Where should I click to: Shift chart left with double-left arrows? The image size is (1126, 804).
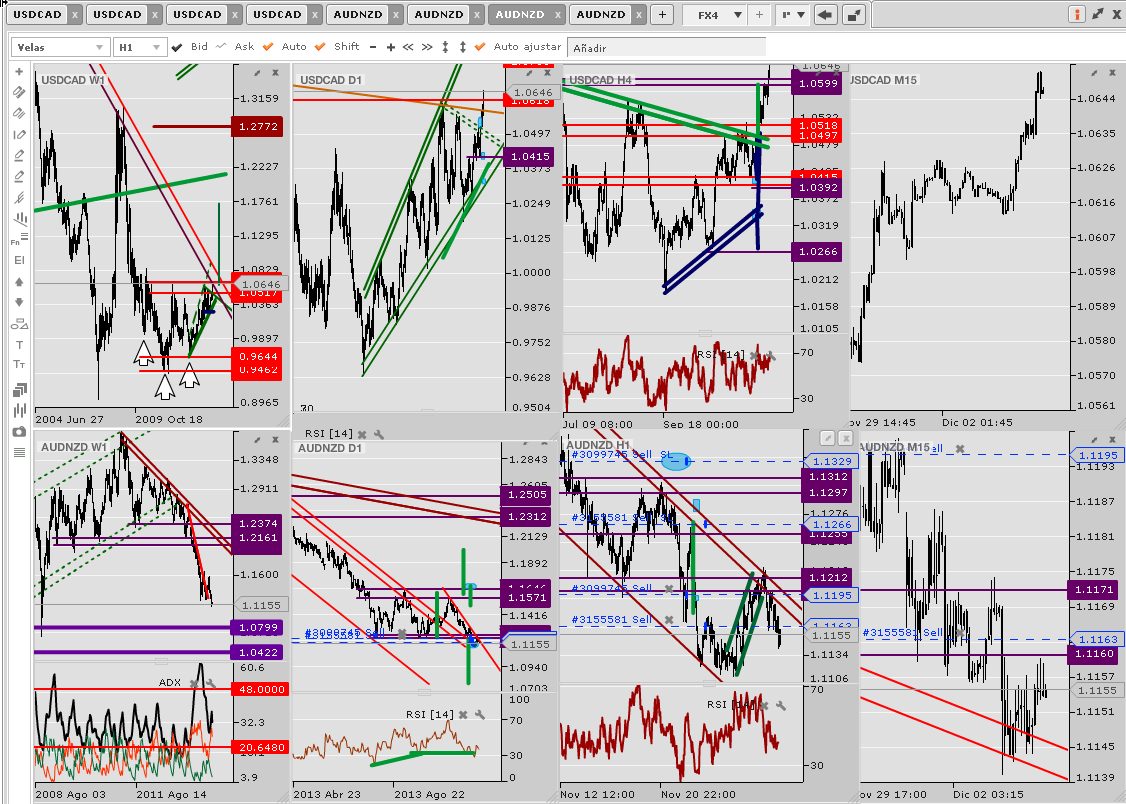(x=408, y=47)
